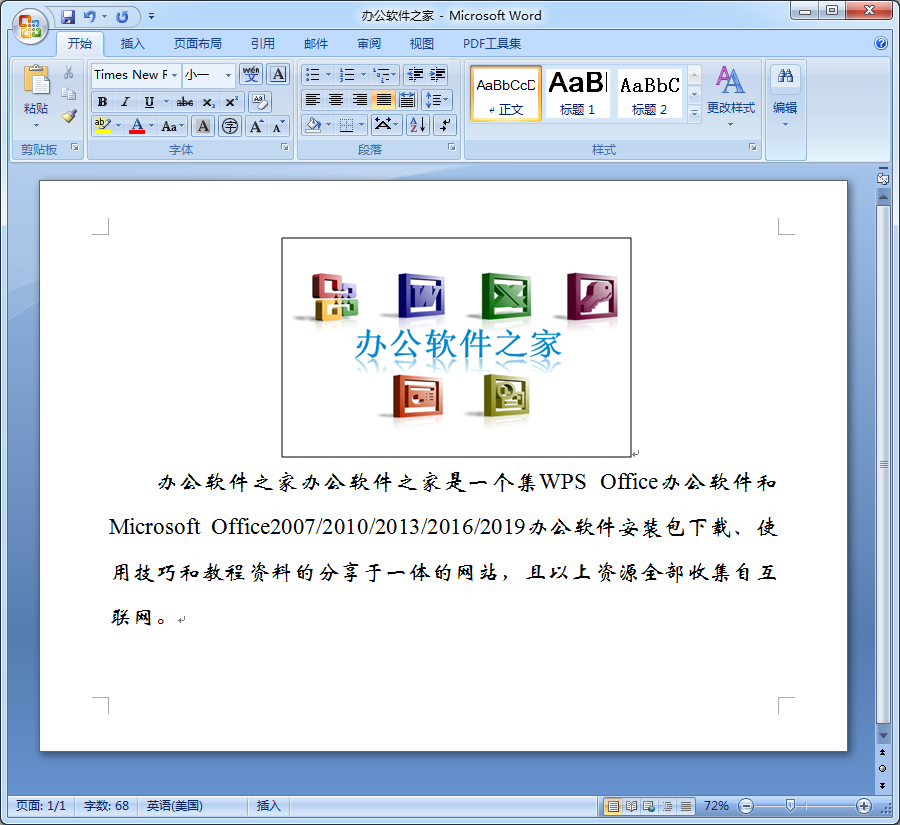This screenshot has width=900, height=825.
Task: Click the Paste clipboard icon
Action: coord(36,80)
